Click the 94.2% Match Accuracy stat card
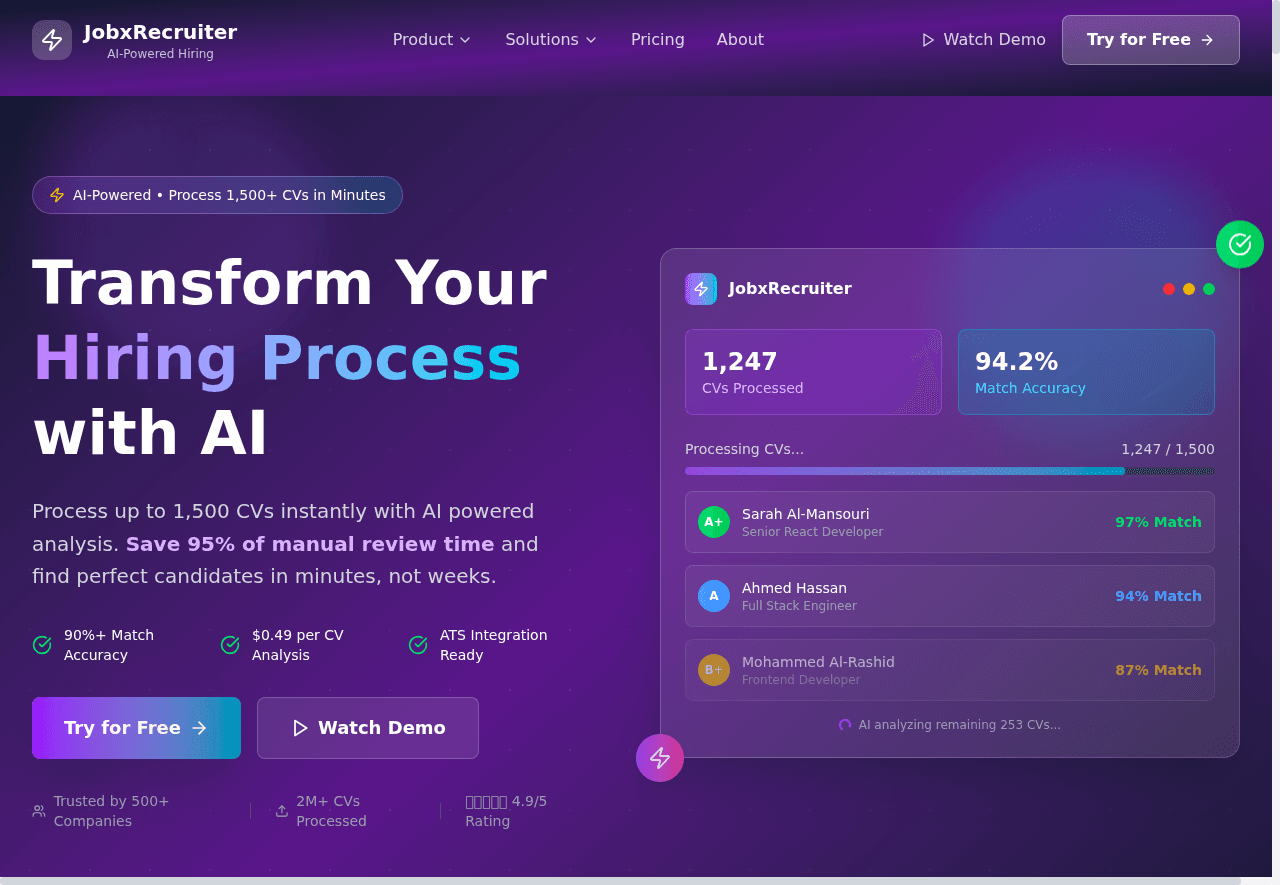This screenshot has width=1280, height=885. [1086, 372]
